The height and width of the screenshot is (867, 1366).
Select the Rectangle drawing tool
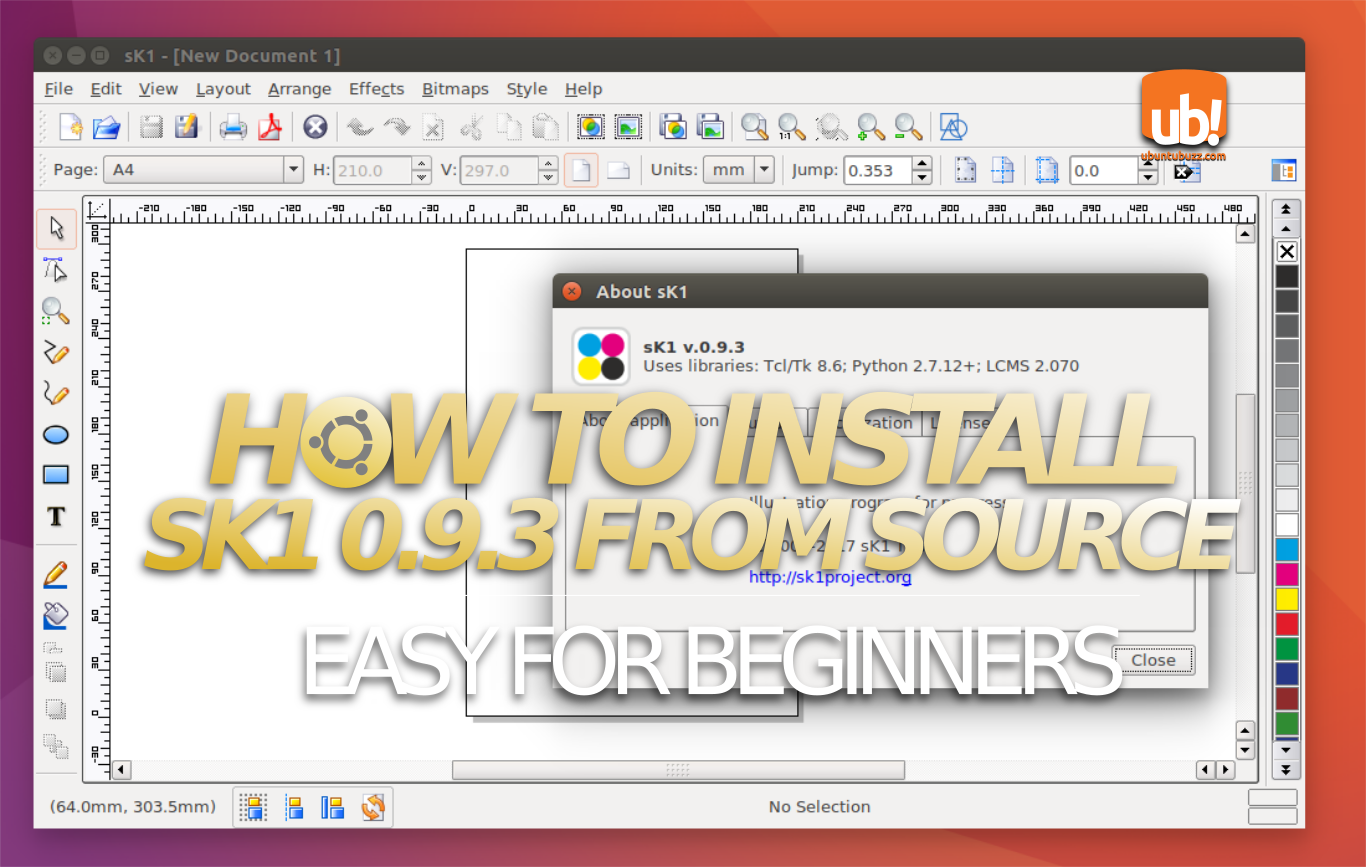coord(56,475)
